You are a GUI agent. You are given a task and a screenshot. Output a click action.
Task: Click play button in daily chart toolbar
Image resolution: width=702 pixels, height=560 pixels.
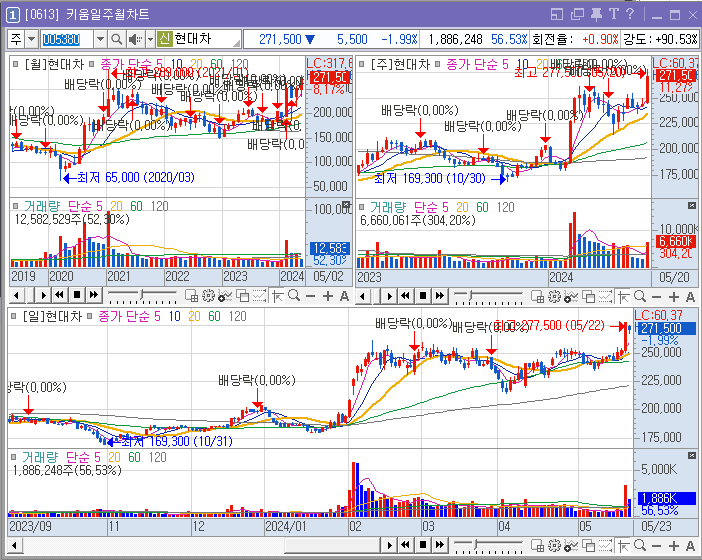click(390, 545)
